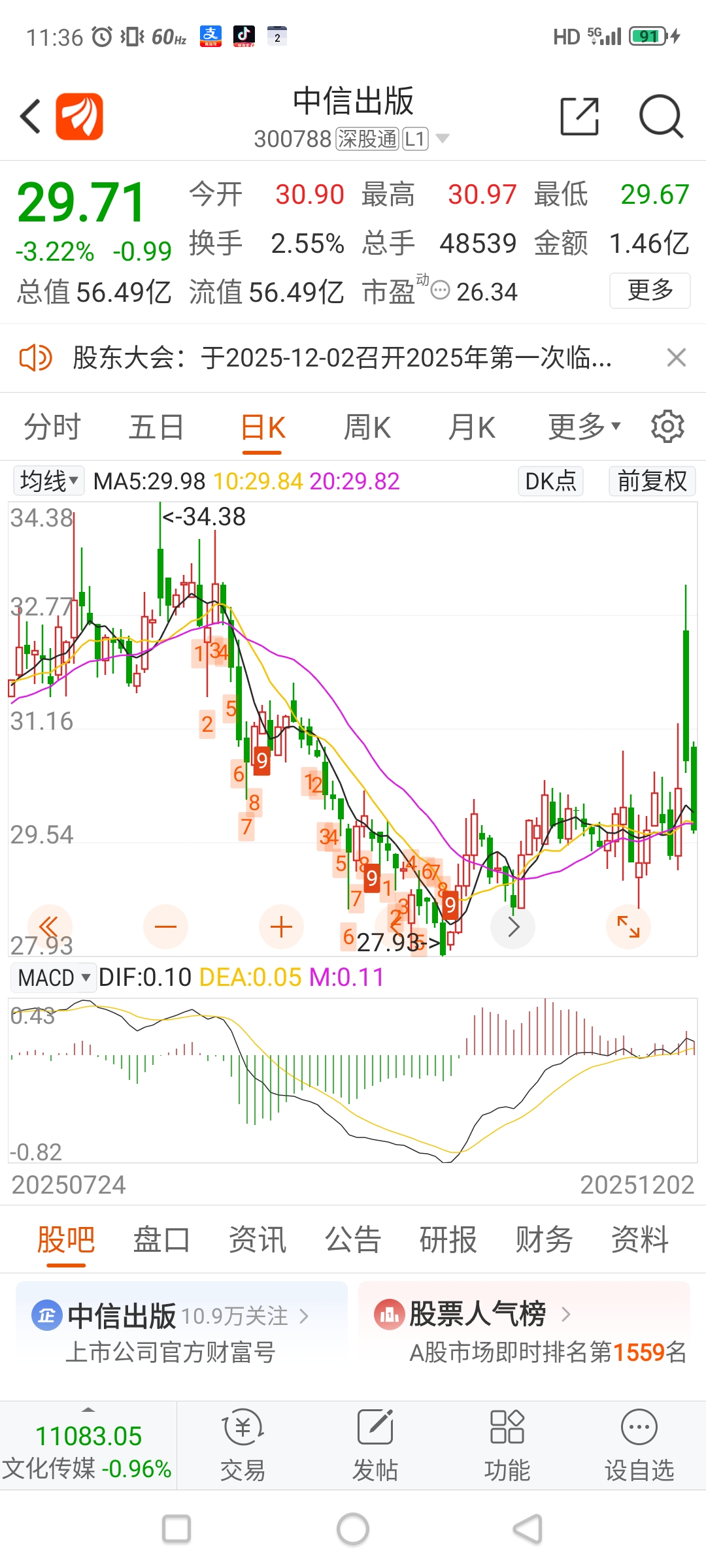Open the 股东大会 announcement text
Screen dimensions: 706x1568
(342, 358)
